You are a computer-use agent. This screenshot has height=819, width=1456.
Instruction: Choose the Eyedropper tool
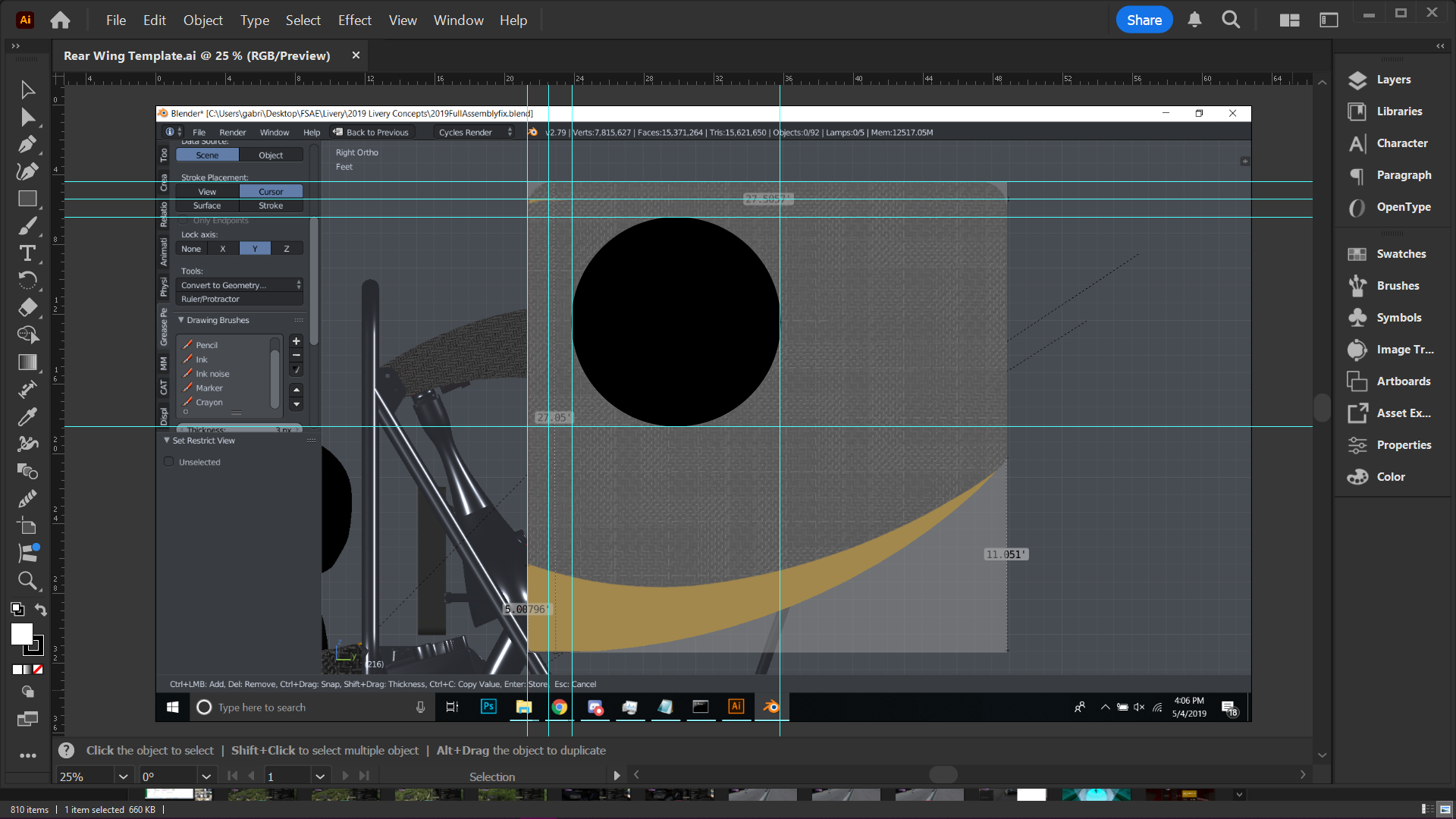(x=27, y=417)
